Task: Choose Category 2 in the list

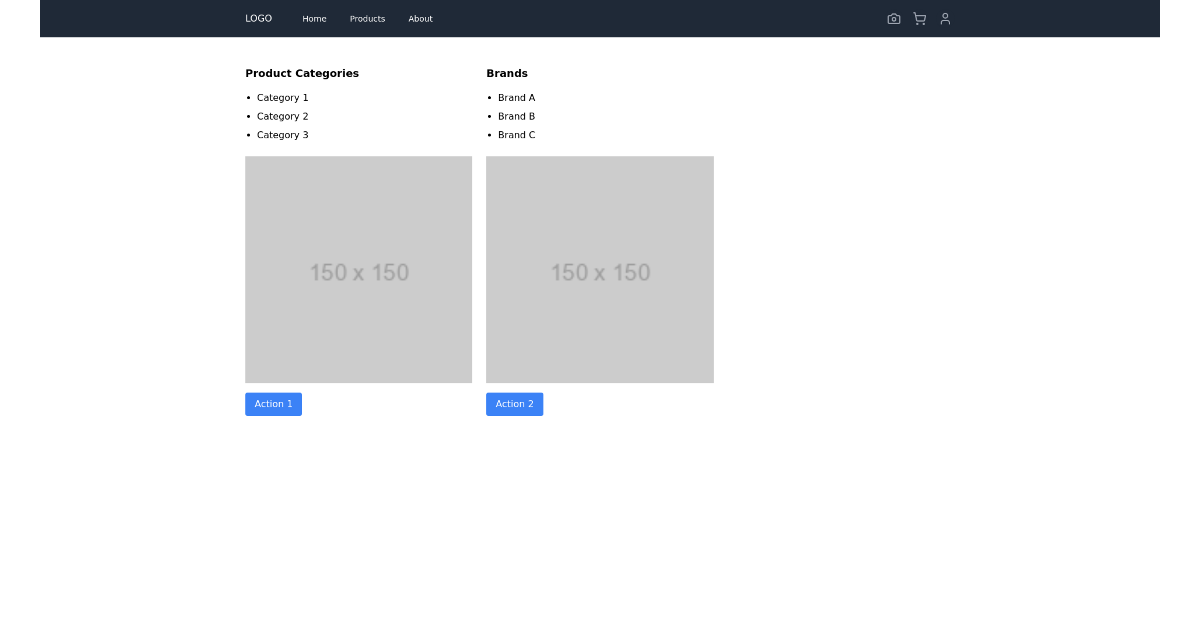Action: (x=283, y=116)
